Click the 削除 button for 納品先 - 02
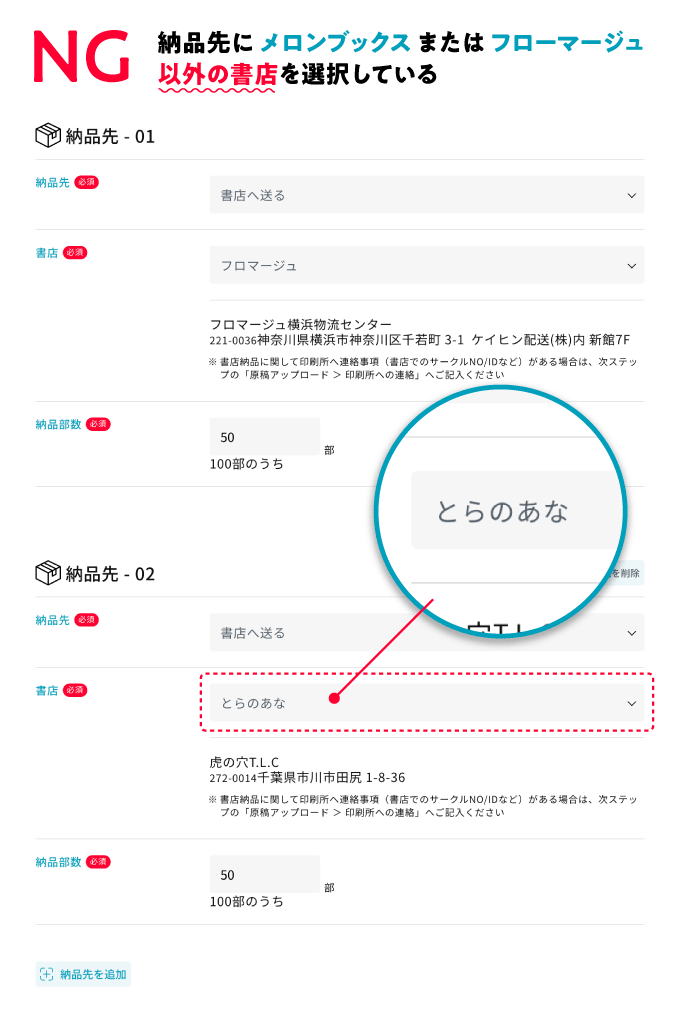The image size is (680, 1020). 625,573
